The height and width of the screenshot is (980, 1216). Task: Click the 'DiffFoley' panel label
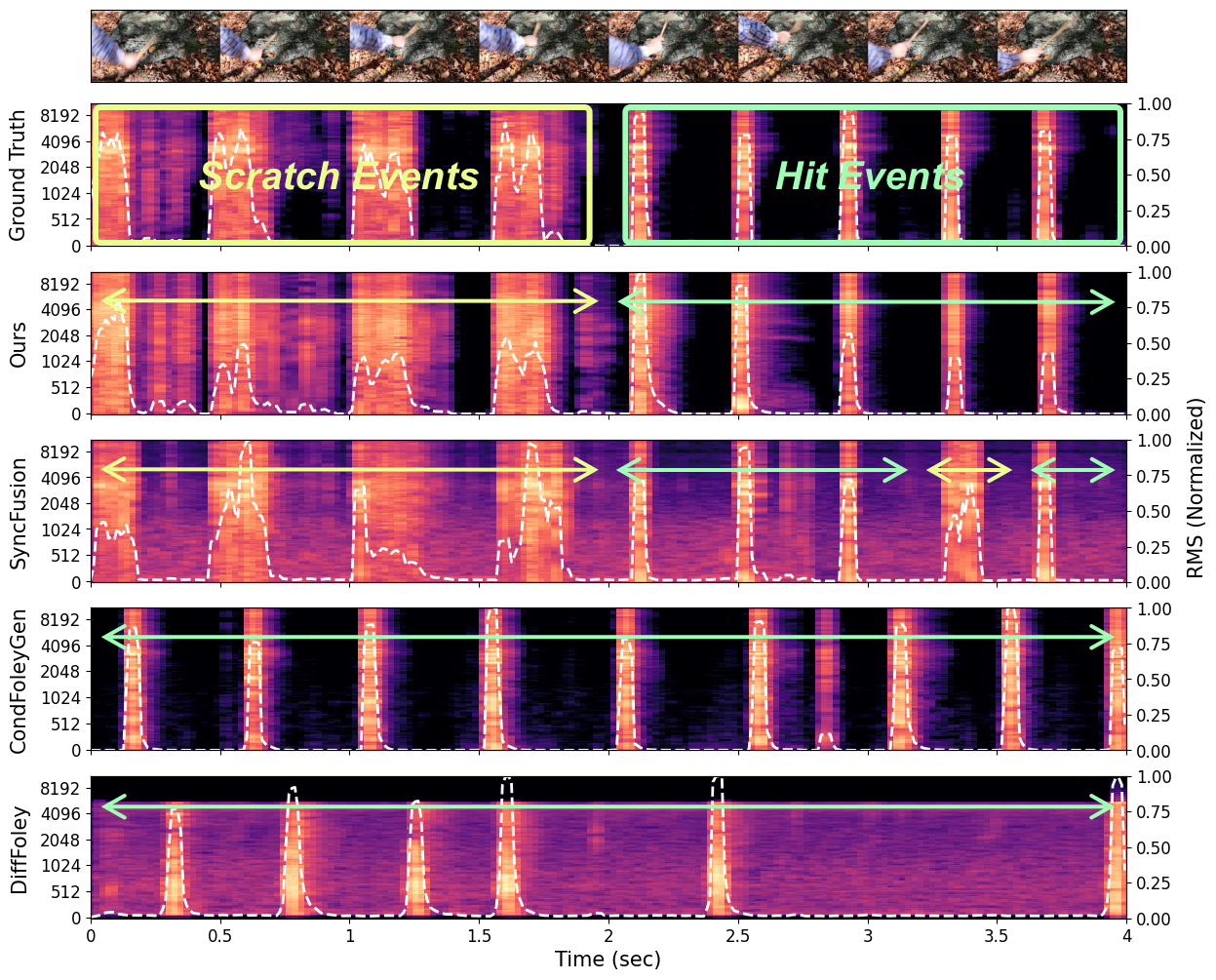18,849
